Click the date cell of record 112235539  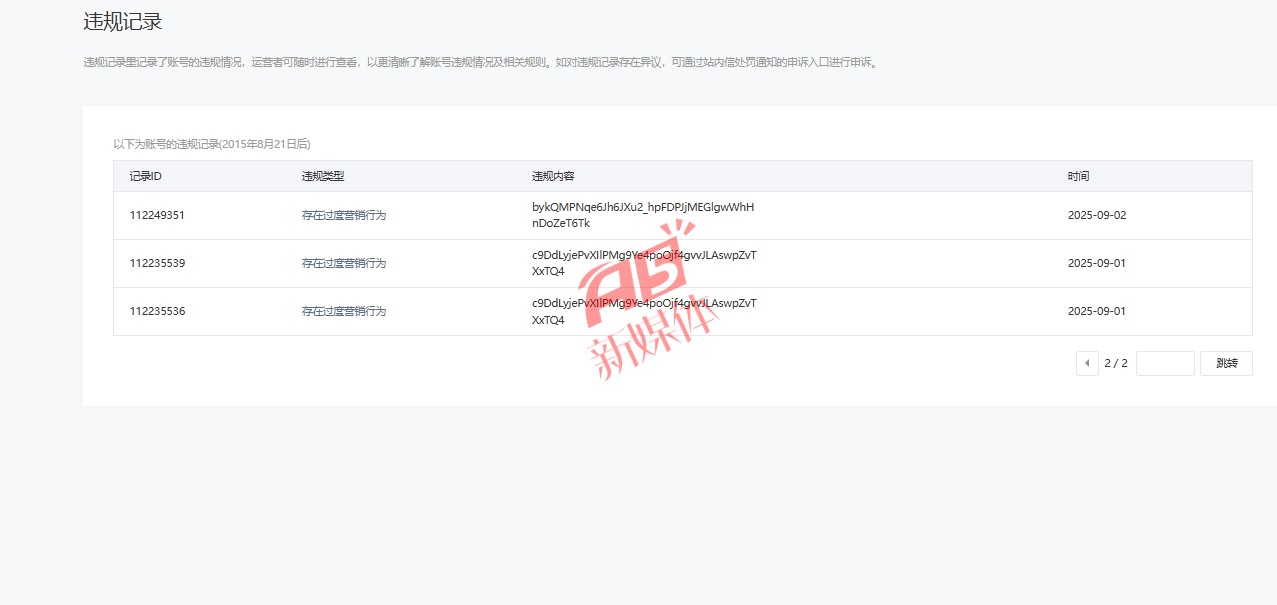pos(1096,264)
